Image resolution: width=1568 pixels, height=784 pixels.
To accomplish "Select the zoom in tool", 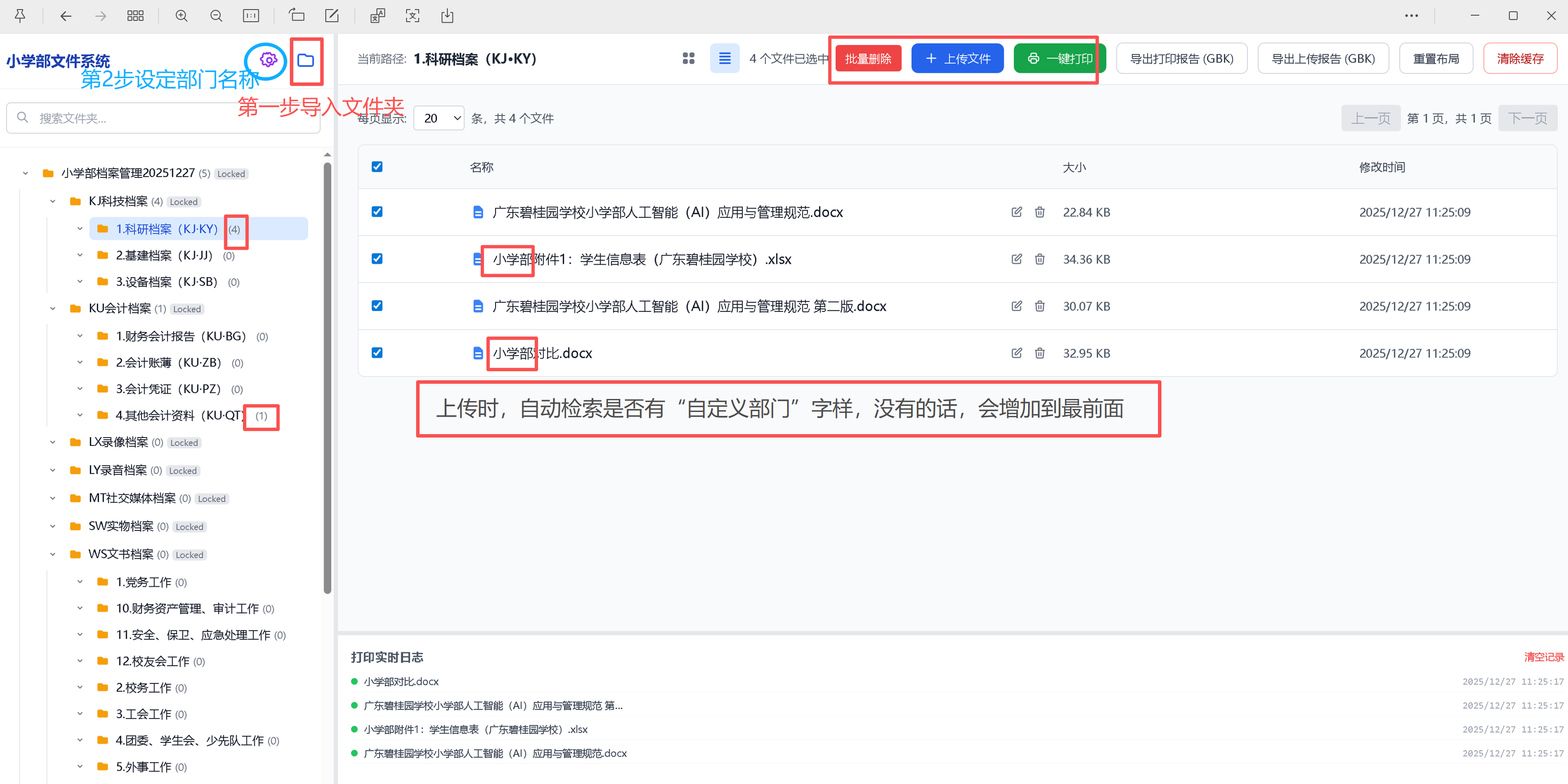I will pos(181,16).
